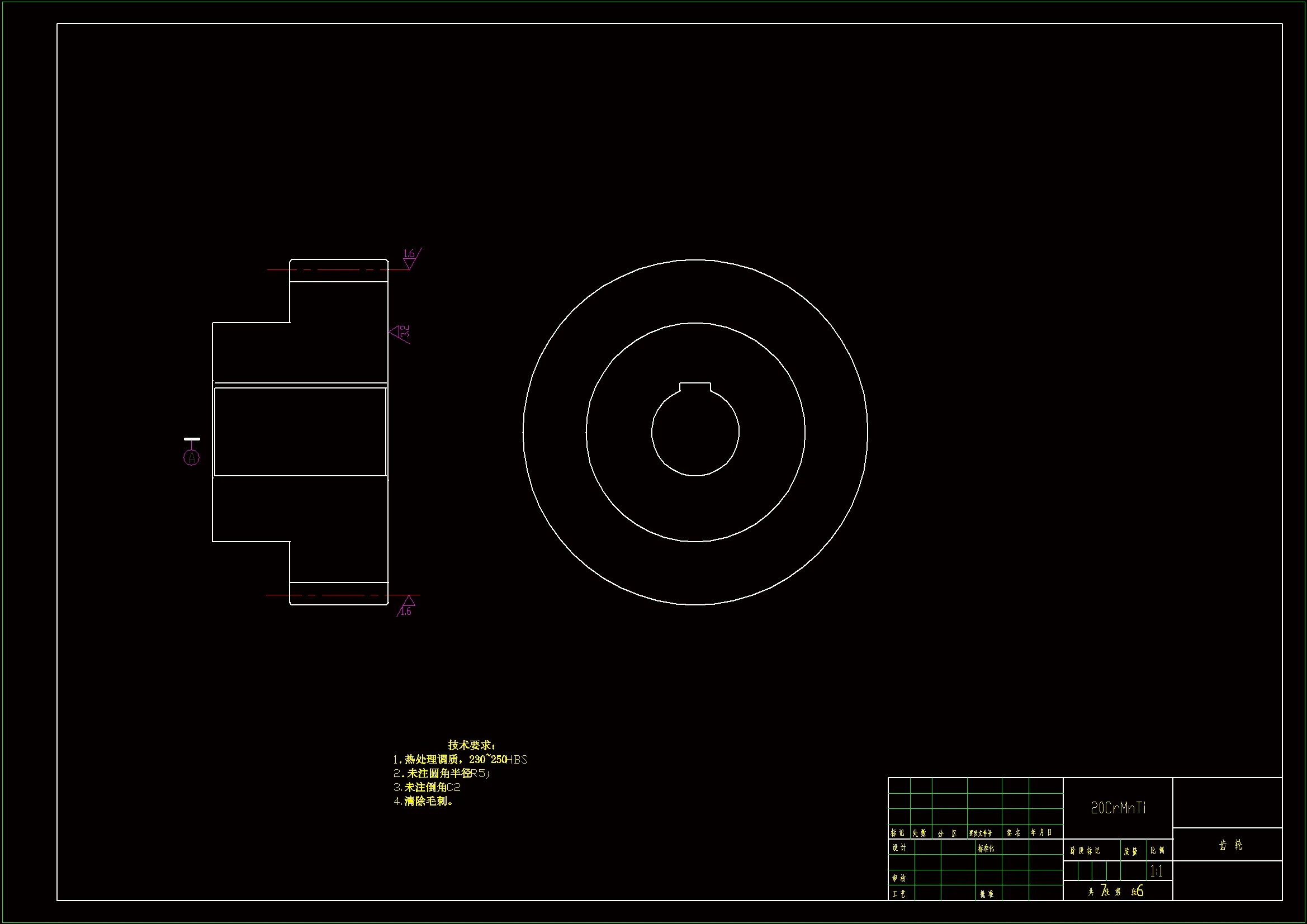This screenshot has height=924, width=1307.
Task: Click the heat treatment 230~250HBS note
Action: [460, 760]
